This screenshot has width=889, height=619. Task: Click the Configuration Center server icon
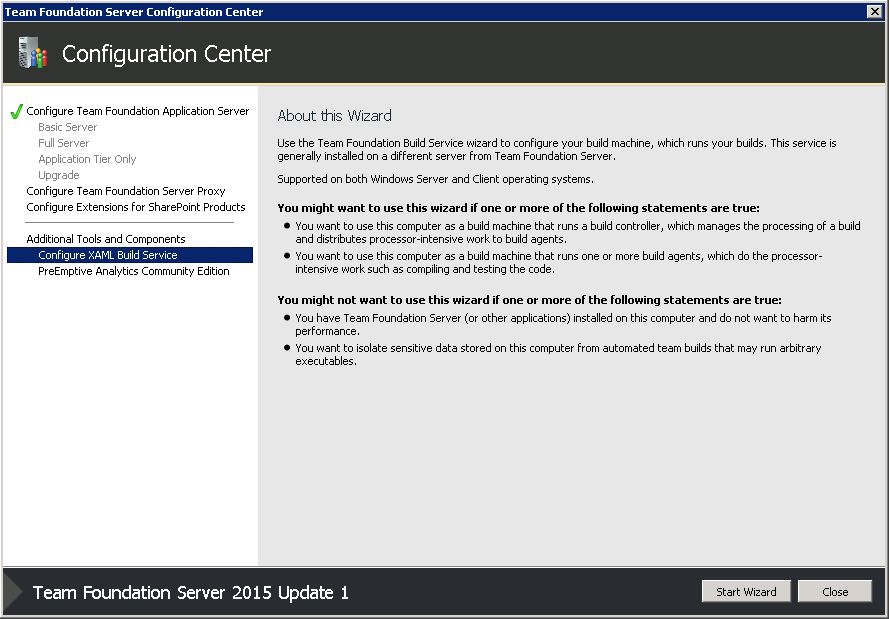[32, 53]
